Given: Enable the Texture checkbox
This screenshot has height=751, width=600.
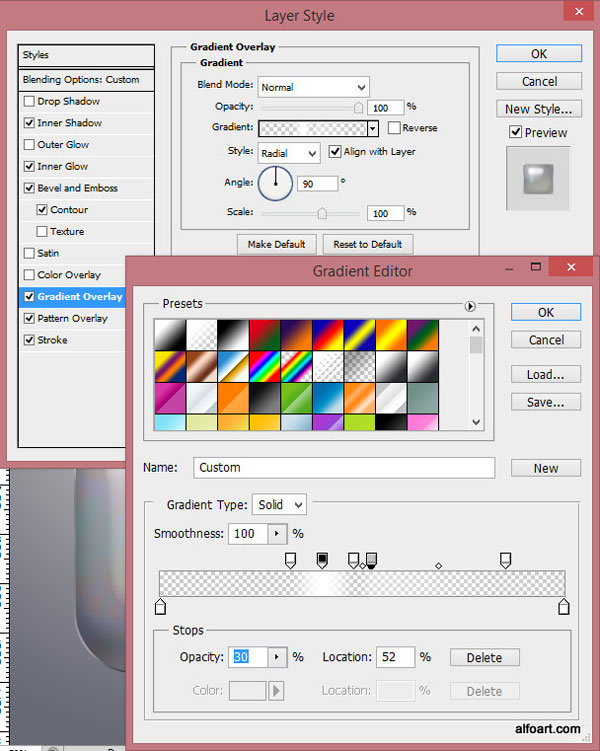Looking at the screenshot, I should [42, 231].
